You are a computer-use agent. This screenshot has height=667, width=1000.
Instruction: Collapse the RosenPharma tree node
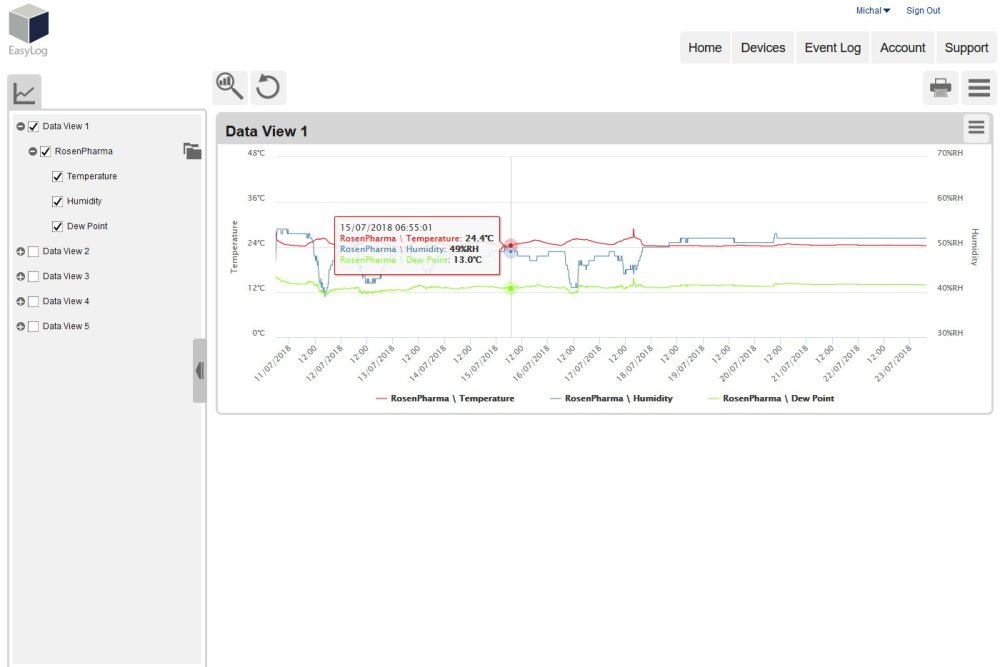[32, 151]
